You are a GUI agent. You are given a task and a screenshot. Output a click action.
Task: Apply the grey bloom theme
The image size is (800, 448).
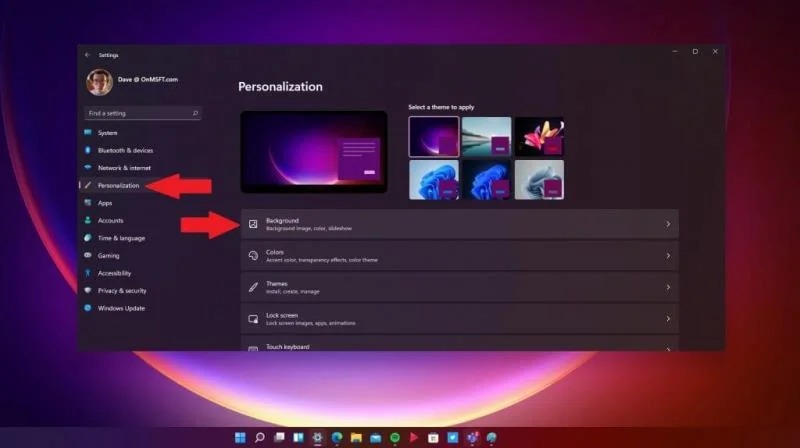539,180
